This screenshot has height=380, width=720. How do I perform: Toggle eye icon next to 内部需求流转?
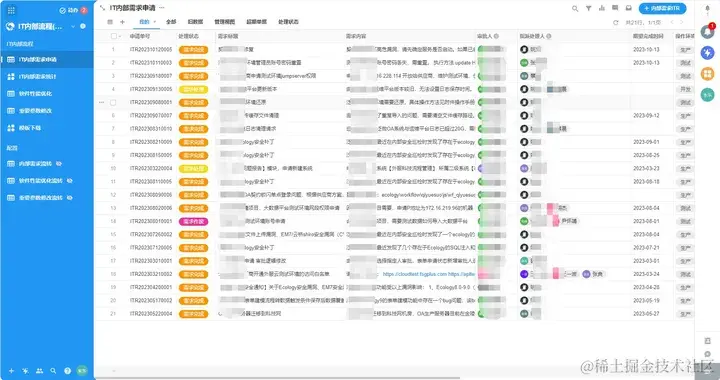59,163
